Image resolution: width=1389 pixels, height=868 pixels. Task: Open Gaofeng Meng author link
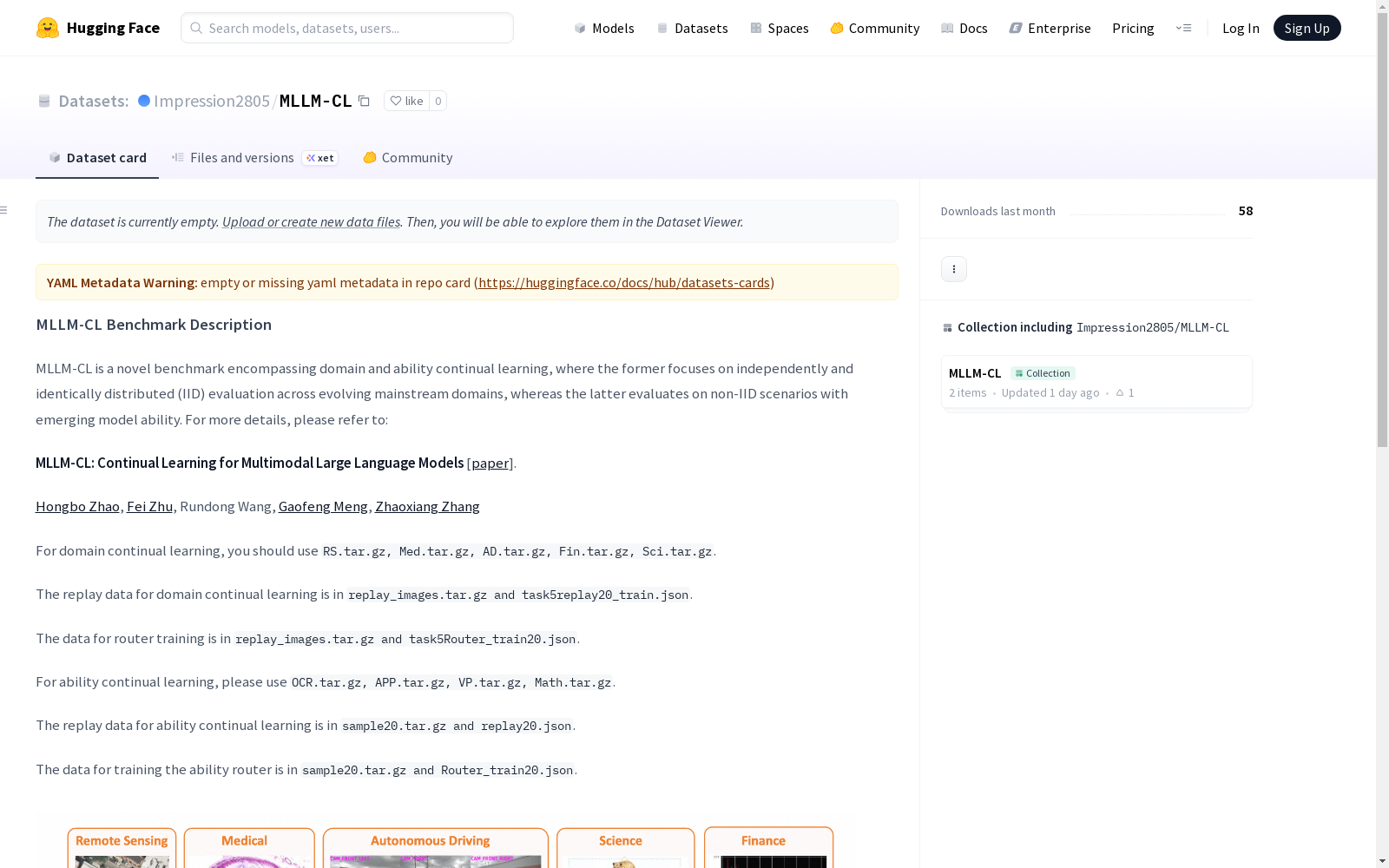click(x=323, y=506)
